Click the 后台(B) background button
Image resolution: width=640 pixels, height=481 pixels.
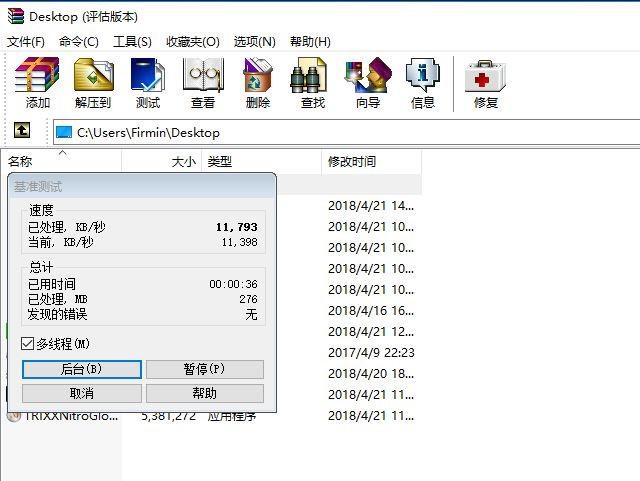pos(82,369)
